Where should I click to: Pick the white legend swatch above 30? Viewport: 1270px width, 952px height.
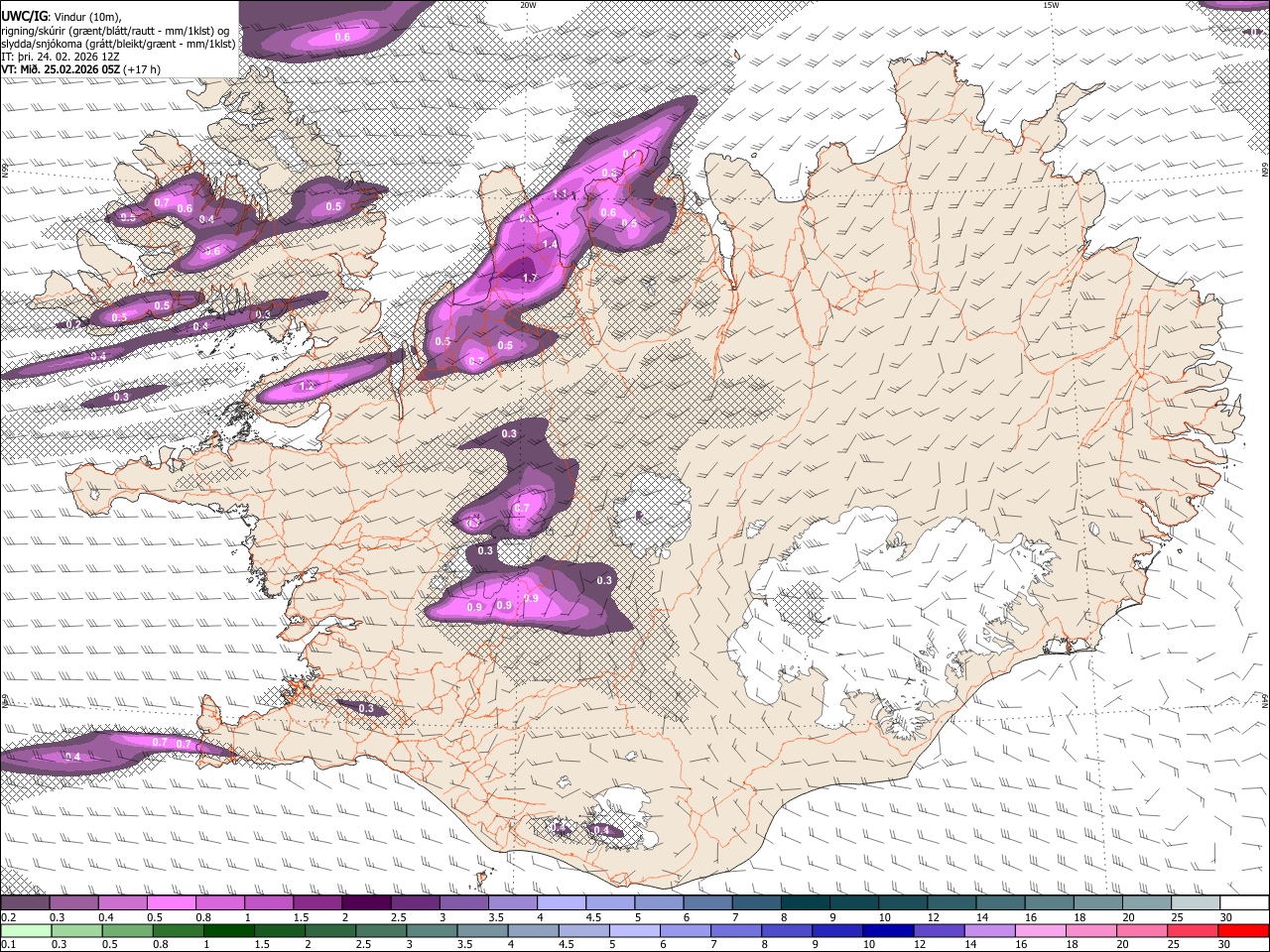click(x=1243, y=903)
